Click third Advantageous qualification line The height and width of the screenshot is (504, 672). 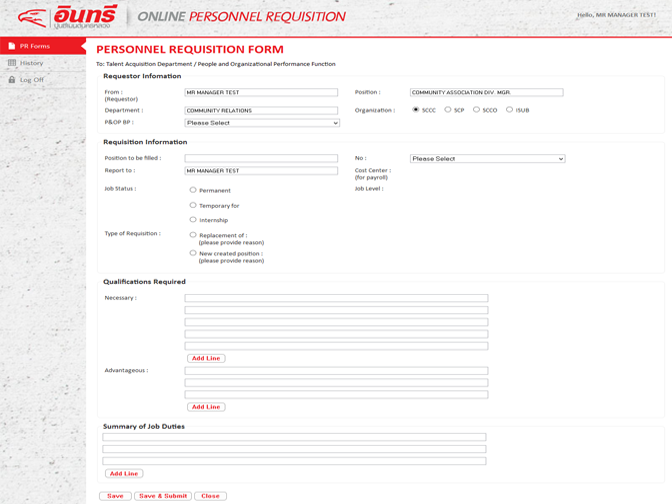(x=336, y=395)
